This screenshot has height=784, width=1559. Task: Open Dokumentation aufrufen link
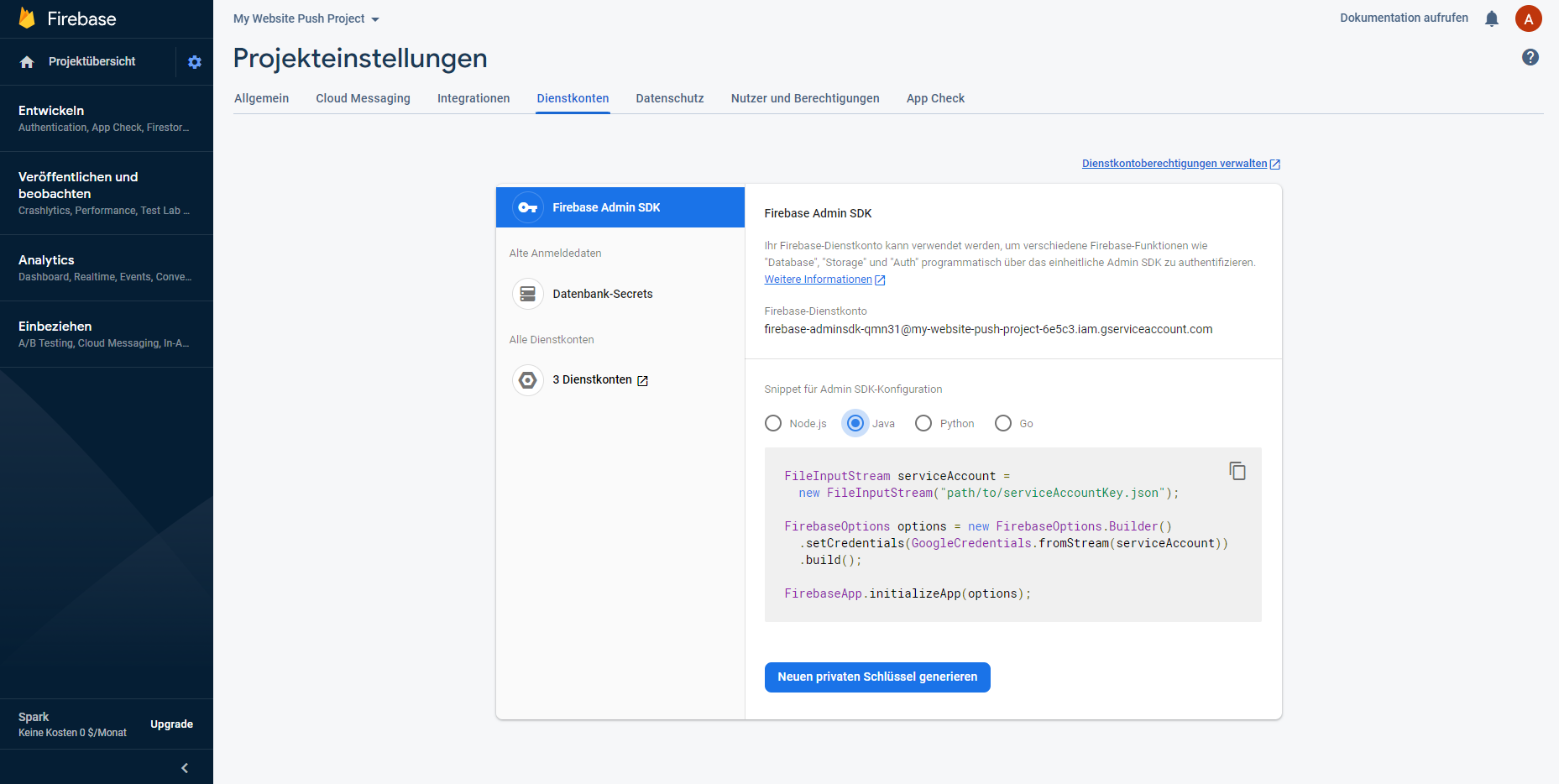tap(1404, 18)
